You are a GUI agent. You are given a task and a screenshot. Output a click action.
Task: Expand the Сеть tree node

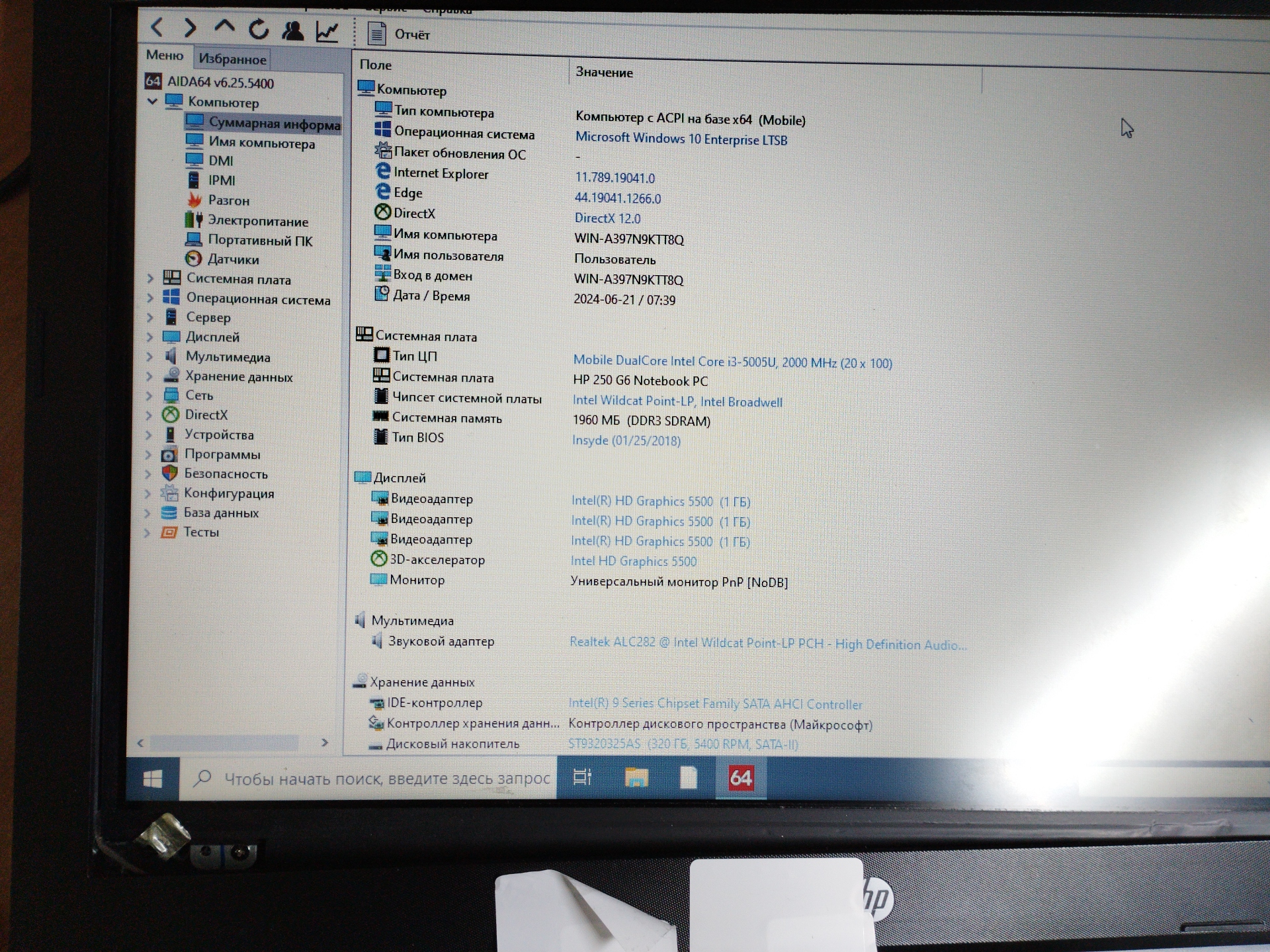(x=149, y=395)
